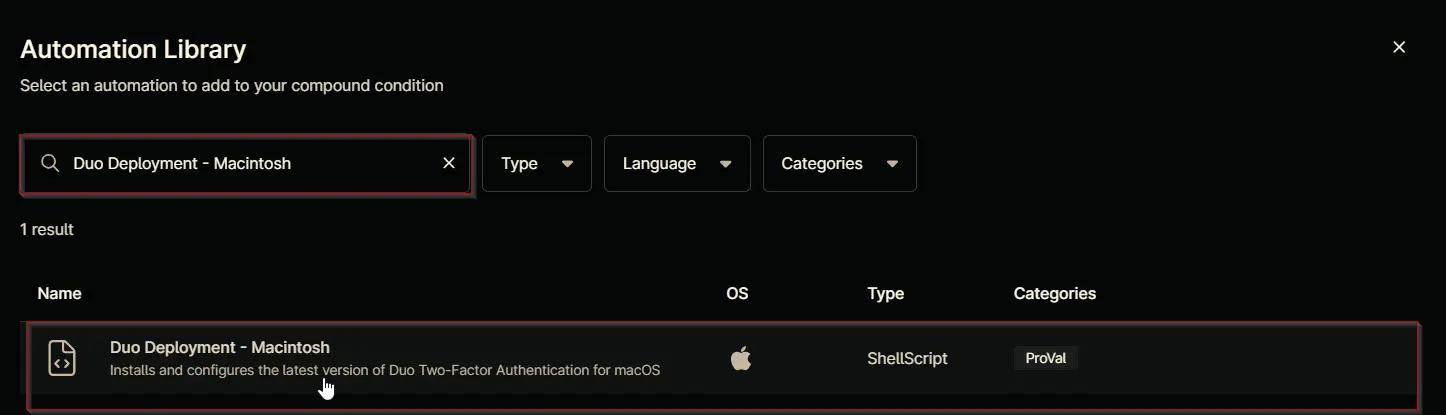Open the Categories filter dropdown
Image resolution: width=1446 pixels, height=415 pixels.
pos(840,163)
